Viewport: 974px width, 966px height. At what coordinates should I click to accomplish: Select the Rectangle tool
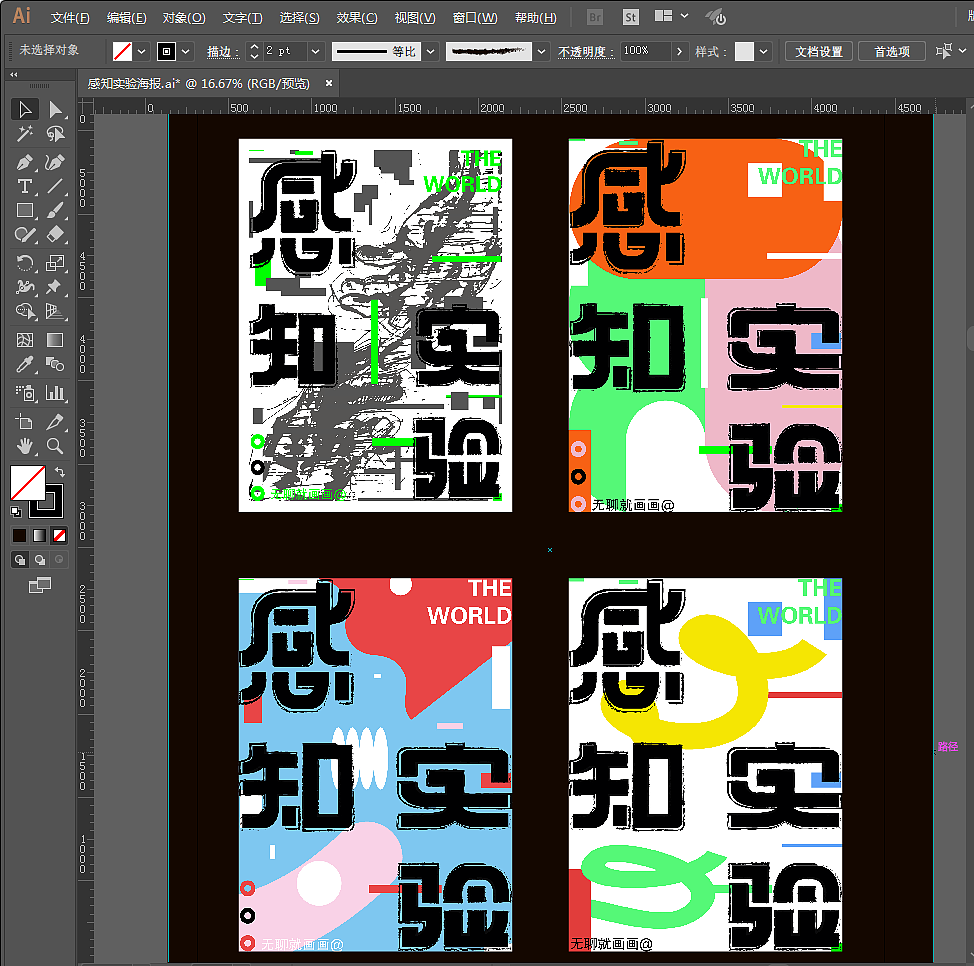[25, 211]
